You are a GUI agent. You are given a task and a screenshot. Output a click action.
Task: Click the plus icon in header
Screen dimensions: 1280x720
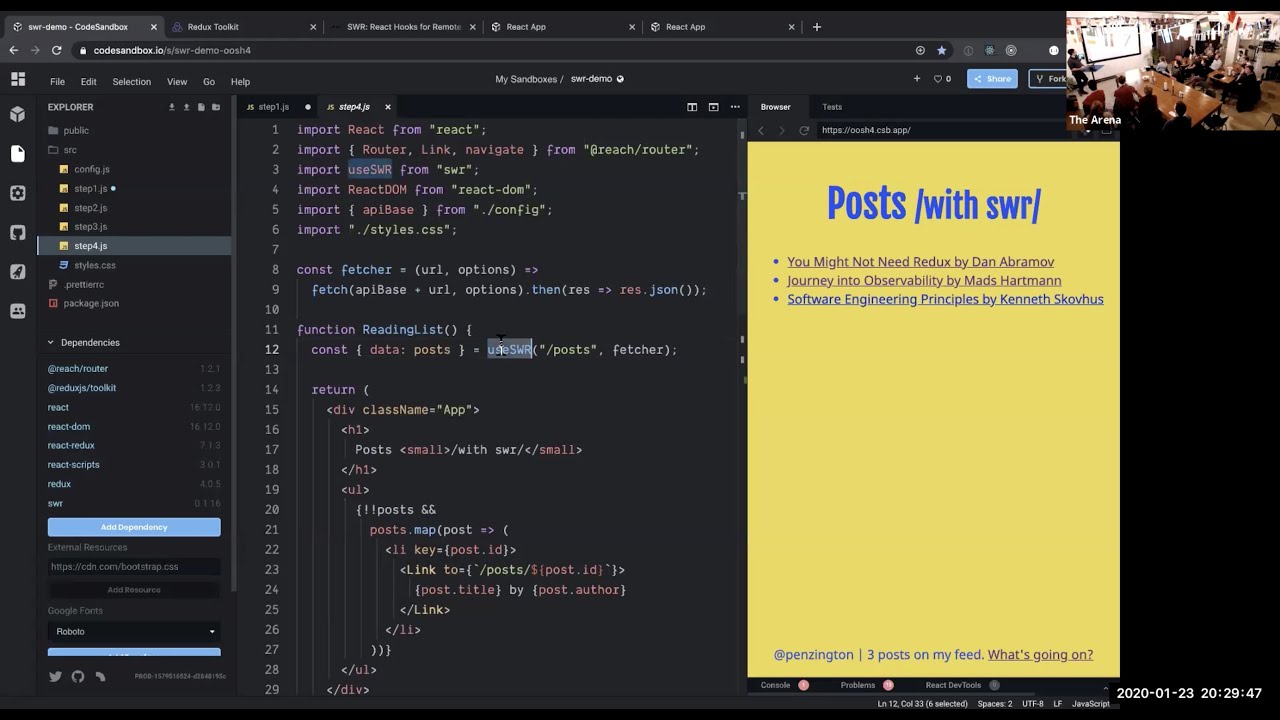pyautogui.click(x=916, y=79)
